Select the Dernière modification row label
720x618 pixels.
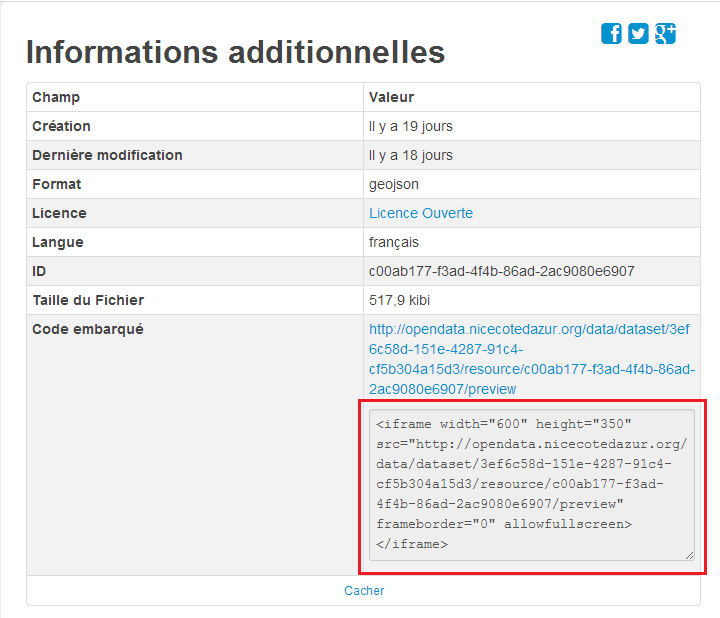107,155
